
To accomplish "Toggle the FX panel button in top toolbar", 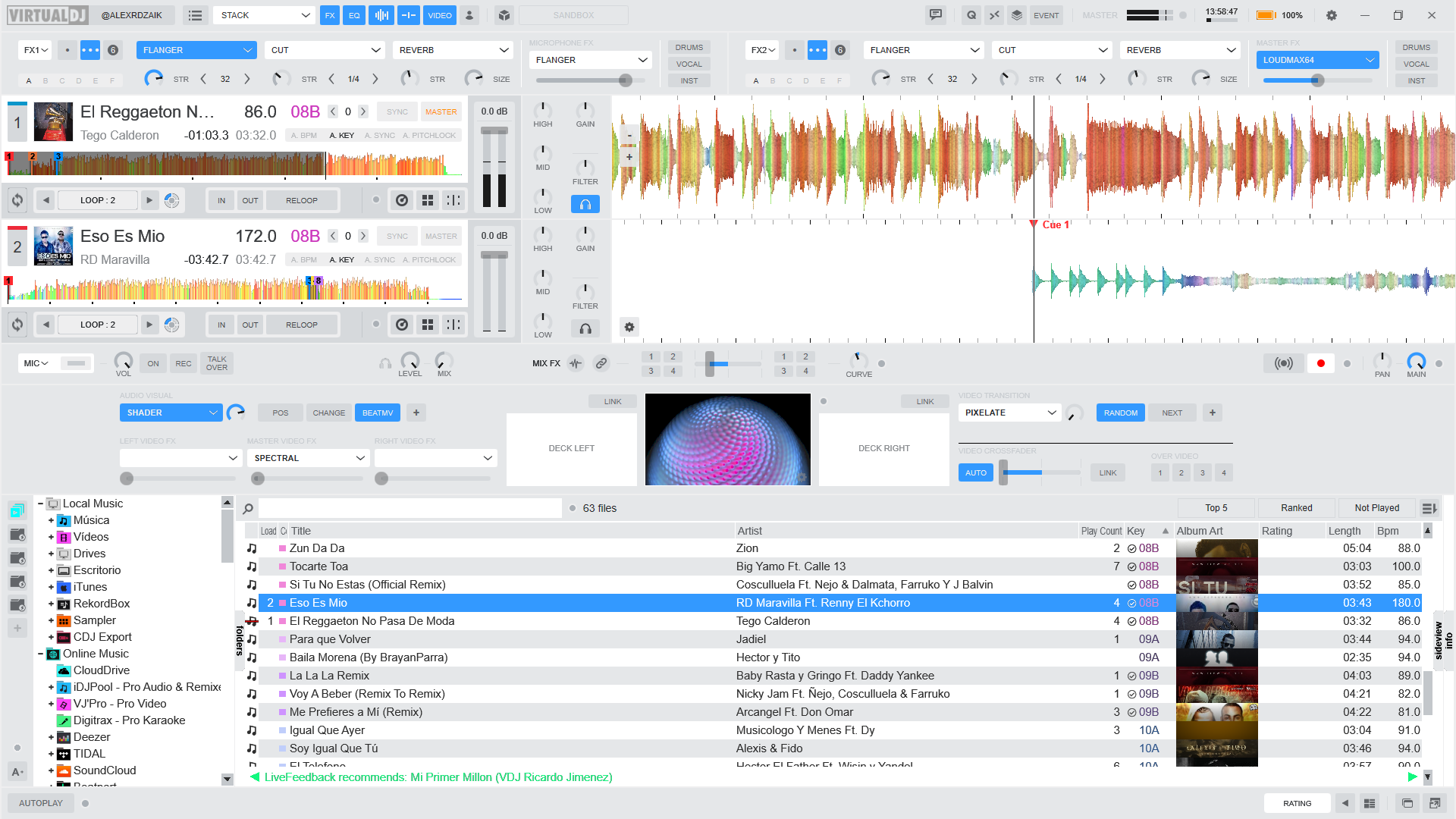I will click(330, 15).
